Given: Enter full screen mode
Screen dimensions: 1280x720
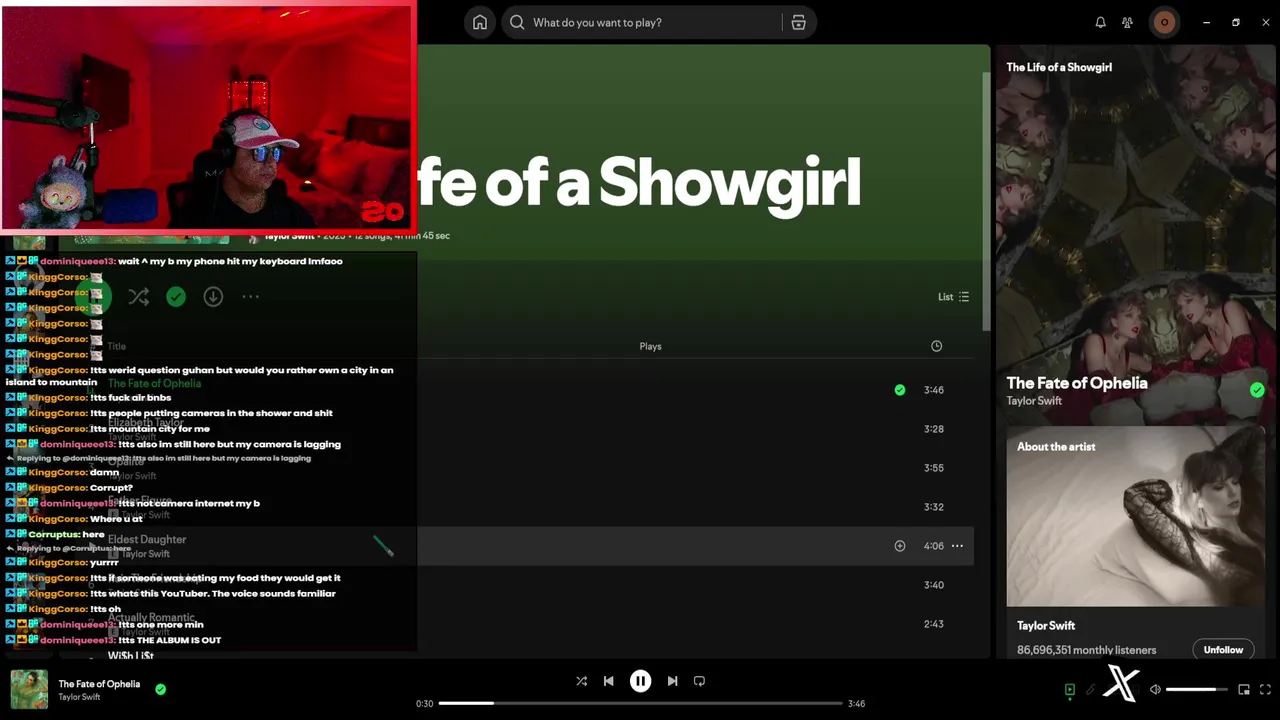Looking at the screenshot, I should tap(1265, 690).
